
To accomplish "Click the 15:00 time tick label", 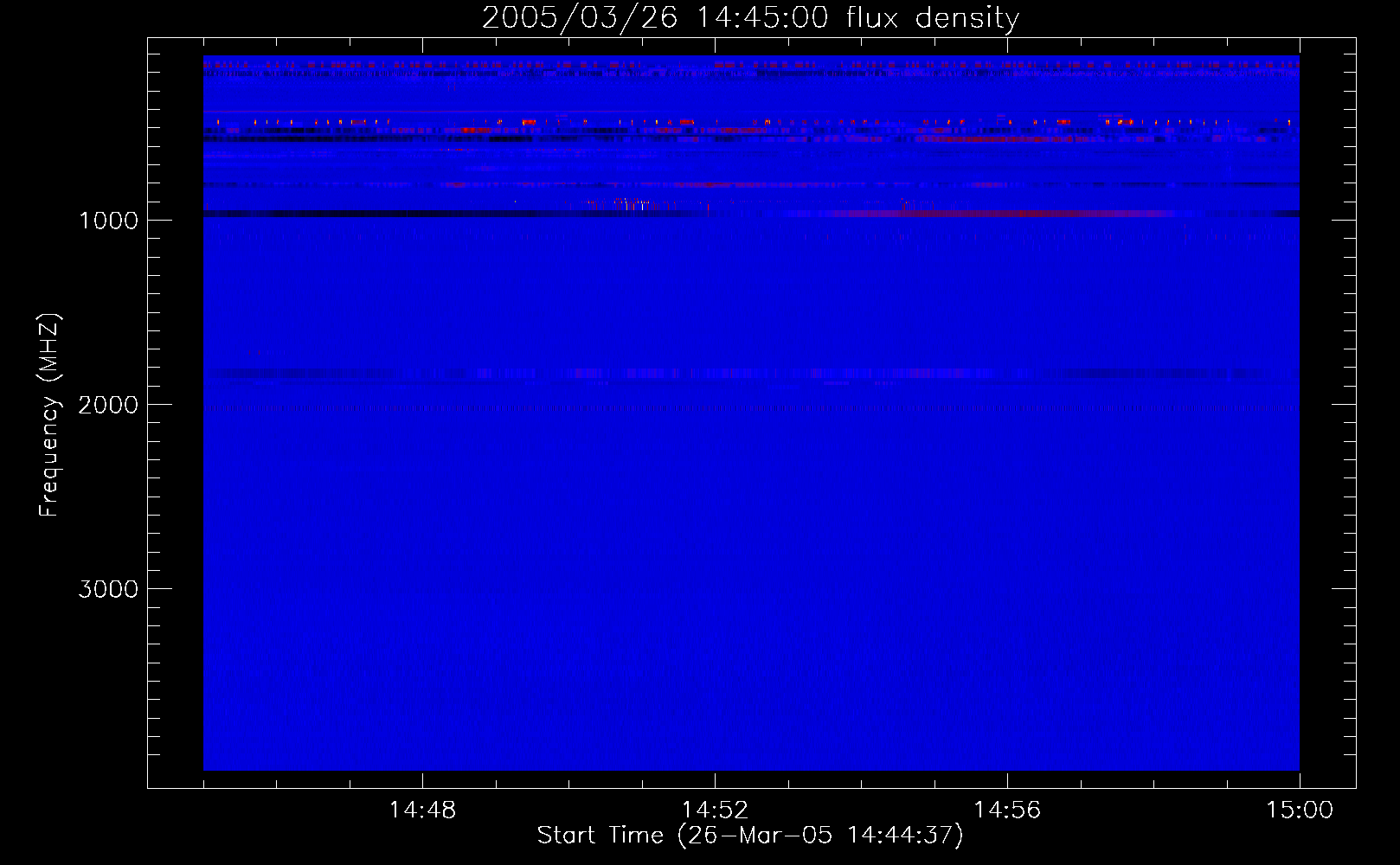I will click(x=1300, y=811).
